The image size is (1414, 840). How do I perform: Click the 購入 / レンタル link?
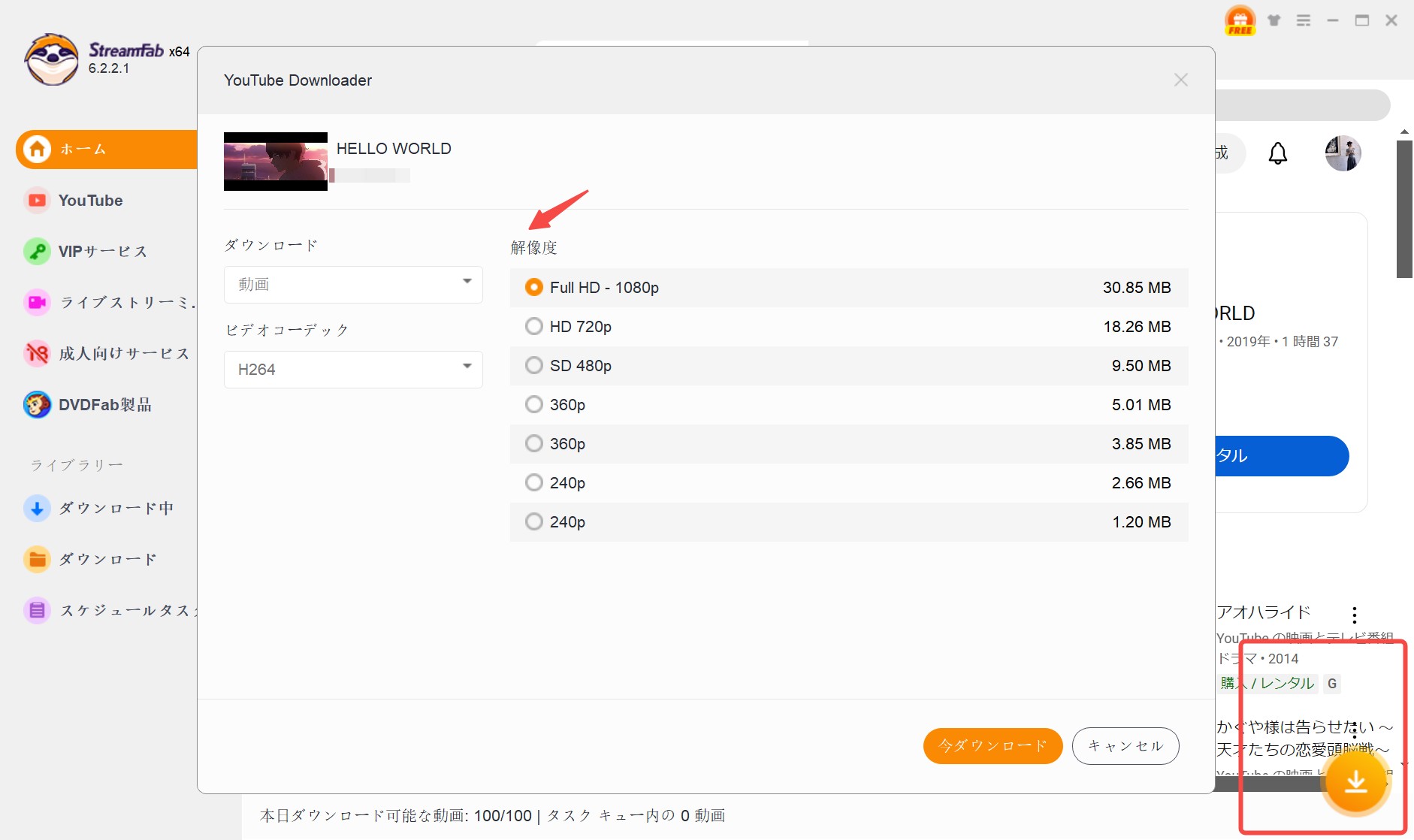coord(1267,683)
